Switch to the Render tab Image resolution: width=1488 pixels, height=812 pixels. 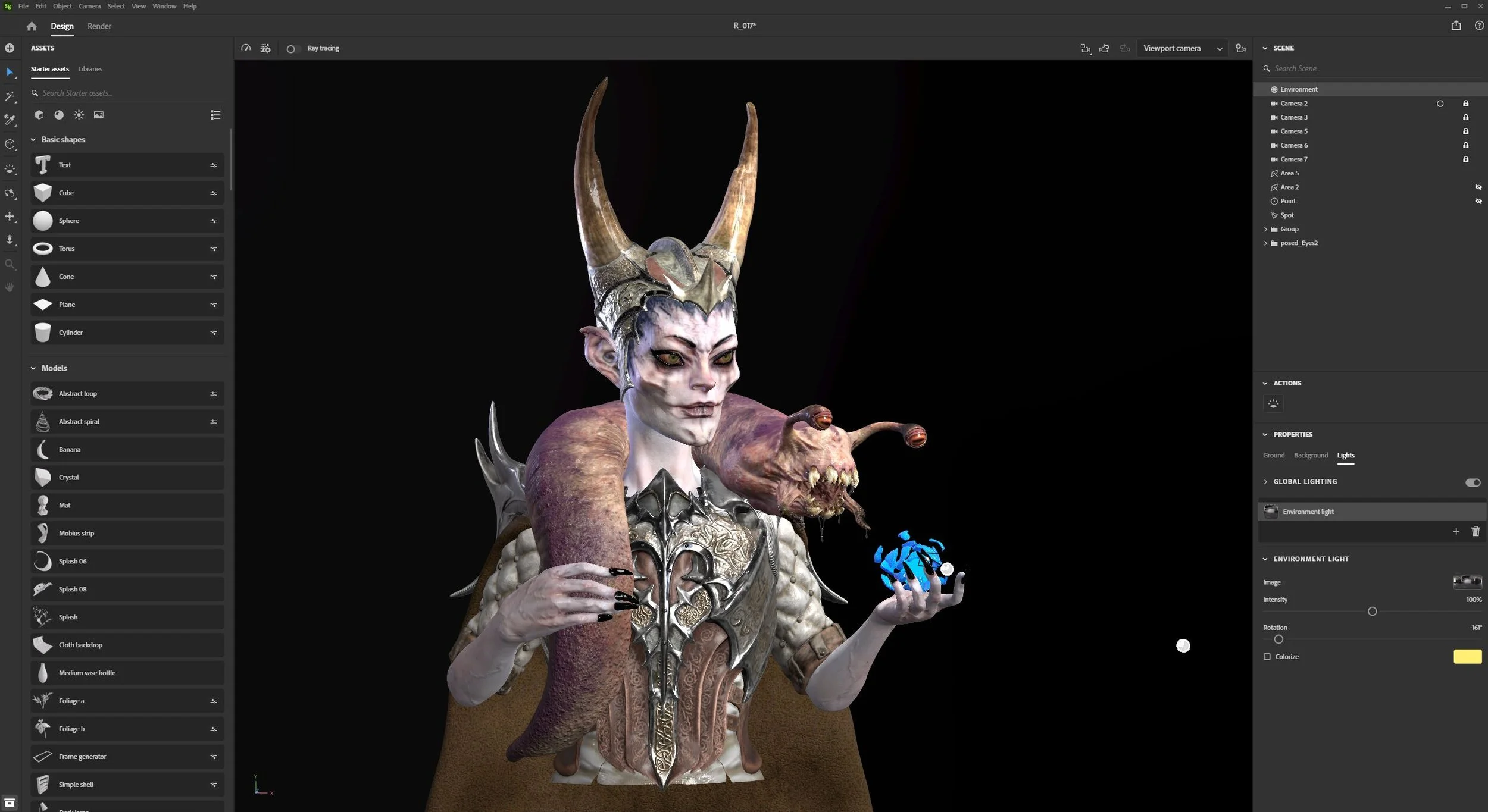99,26
